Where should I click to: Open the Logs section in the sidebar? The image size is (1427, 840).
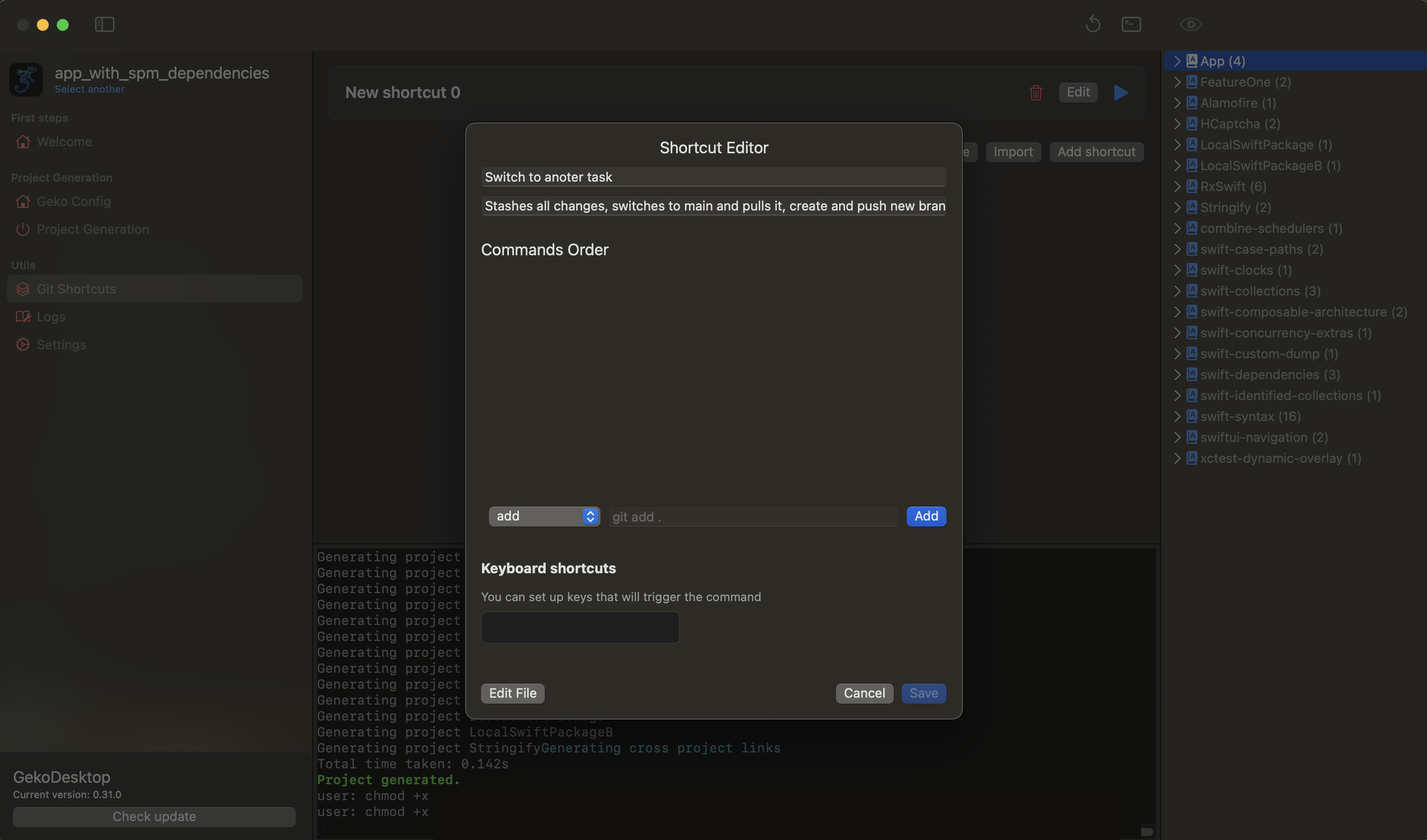51,317
